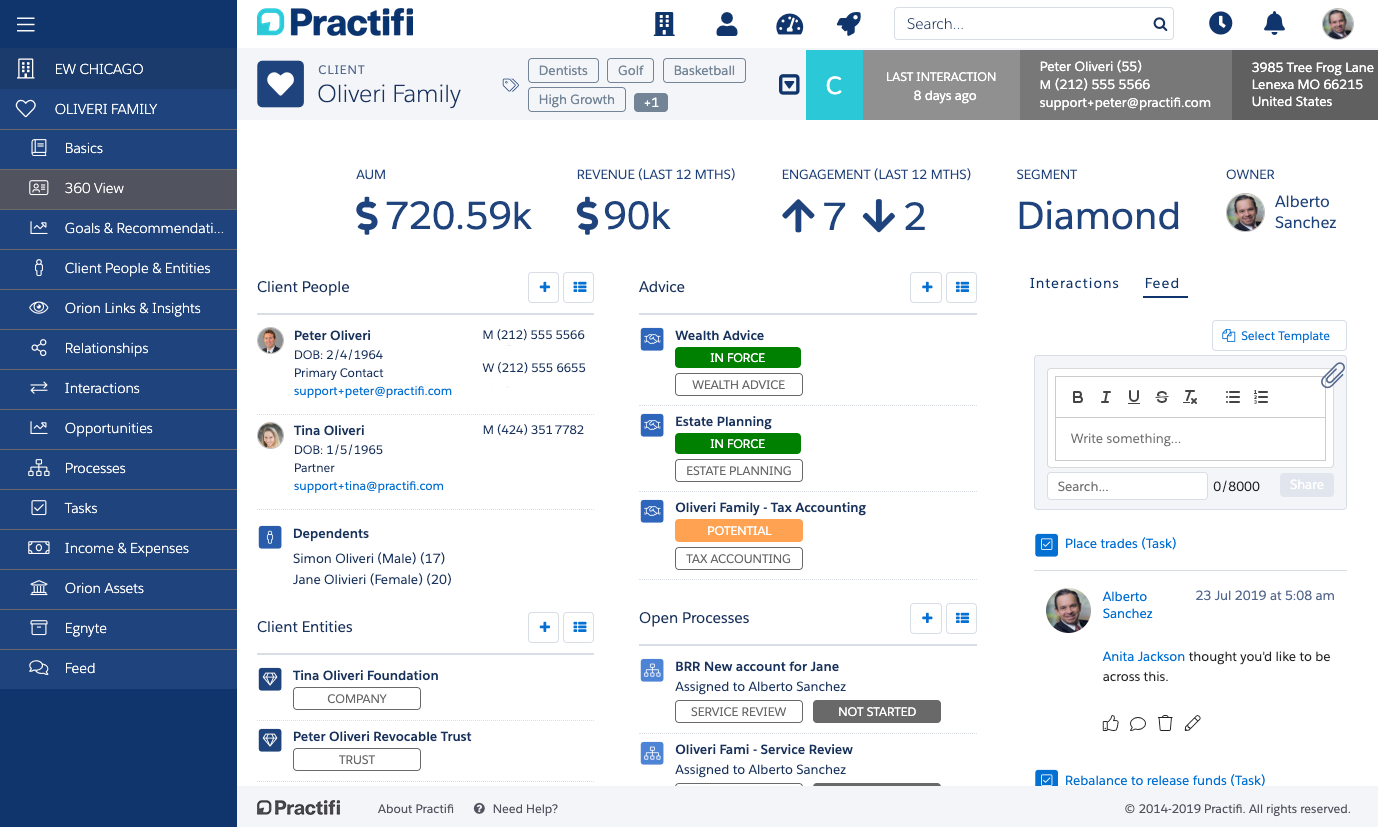Expand the hidden tags with the +1 chip
Screen dimensions: 1378x827
coord(651,101)
